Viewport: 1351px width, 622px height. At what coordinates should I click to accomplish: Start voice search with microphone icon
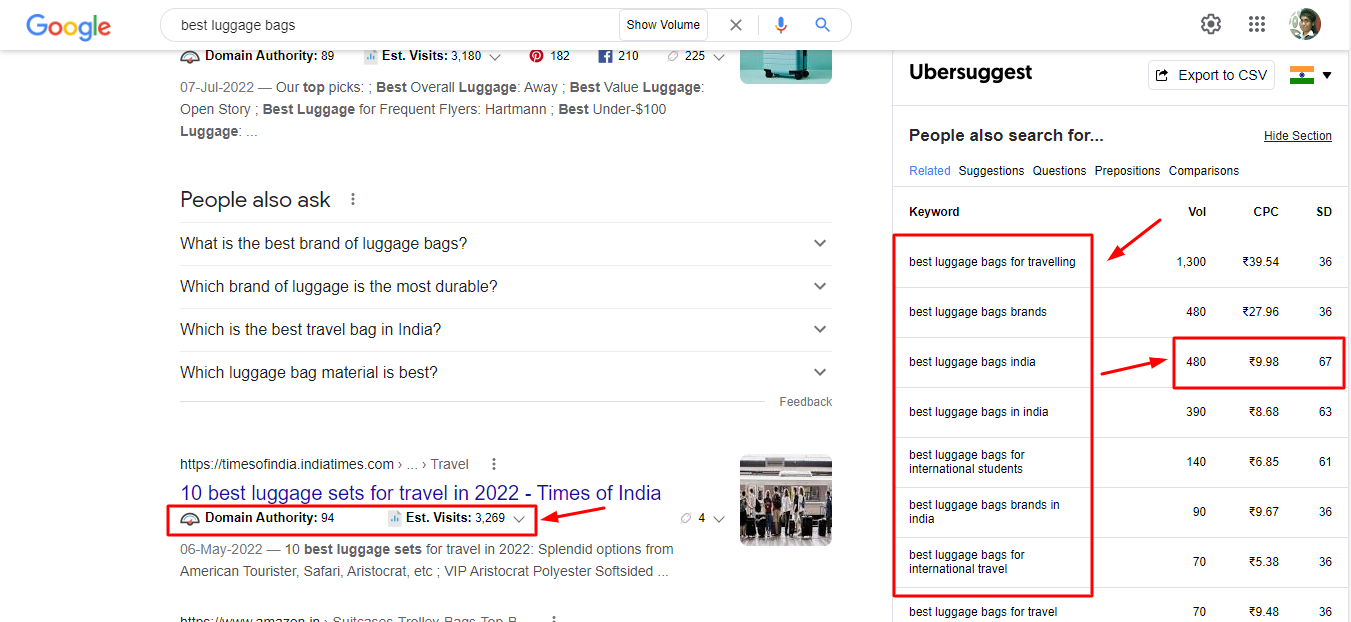click(781, 25)
